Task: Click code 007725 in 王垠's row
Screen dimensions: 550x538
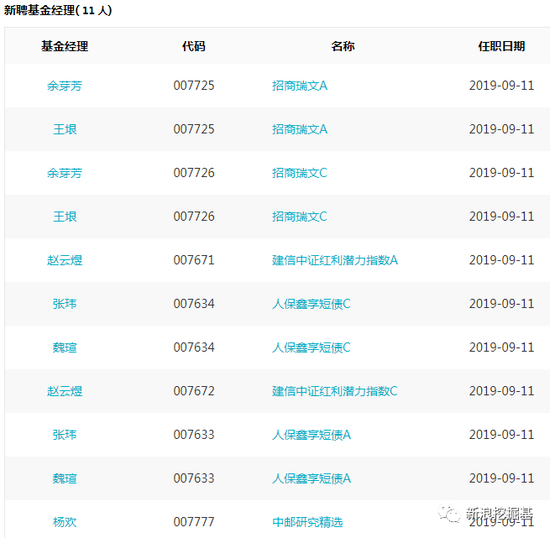Action: coord(194,129)
